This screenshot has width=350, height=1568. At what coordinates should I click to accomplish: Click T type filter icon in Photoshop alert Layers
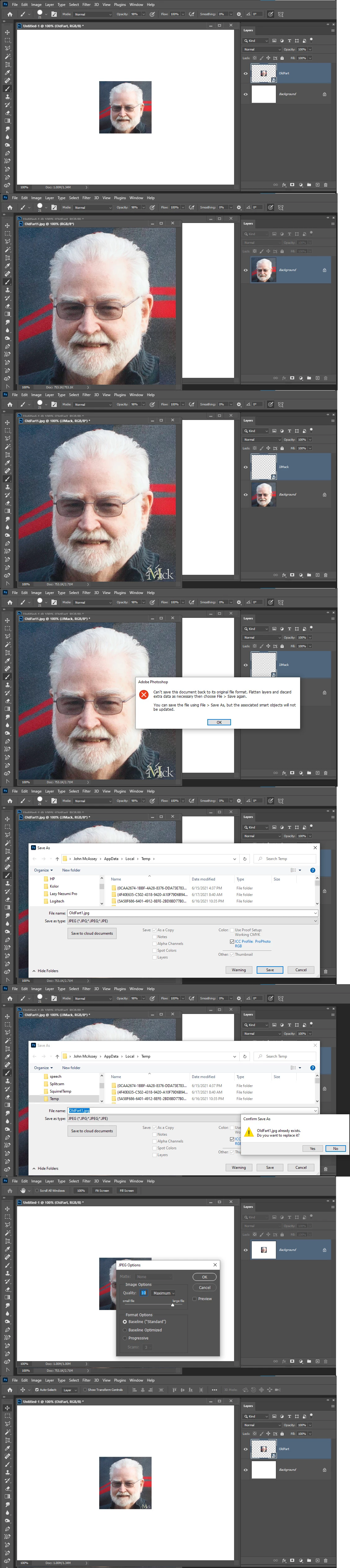tap(289, 629)
